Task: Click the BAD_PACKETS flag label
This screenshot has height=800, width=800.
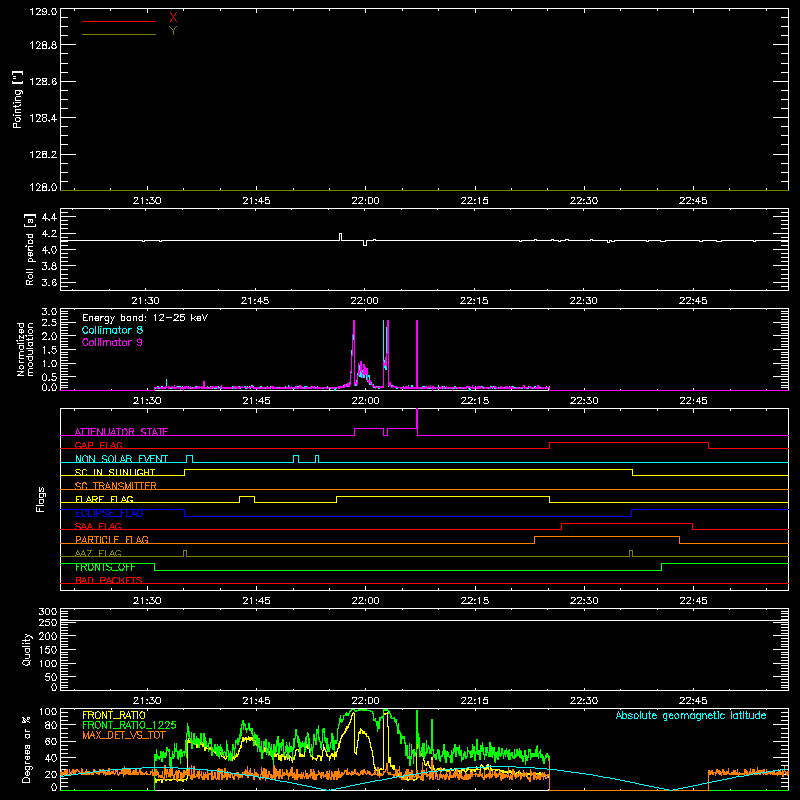Action: tap(109, 580)
